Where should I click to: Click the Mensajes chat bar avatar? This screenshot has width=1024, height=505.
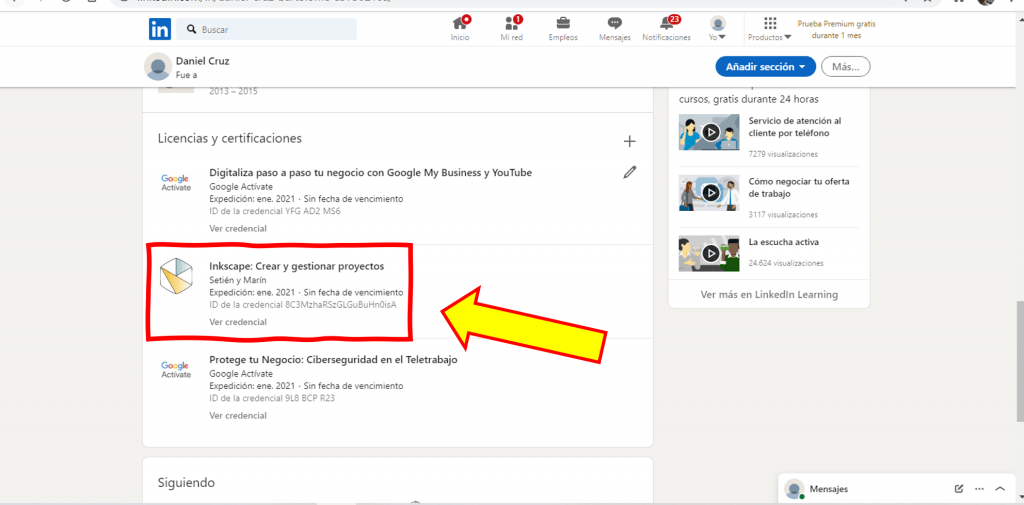(x=794, y=489)
